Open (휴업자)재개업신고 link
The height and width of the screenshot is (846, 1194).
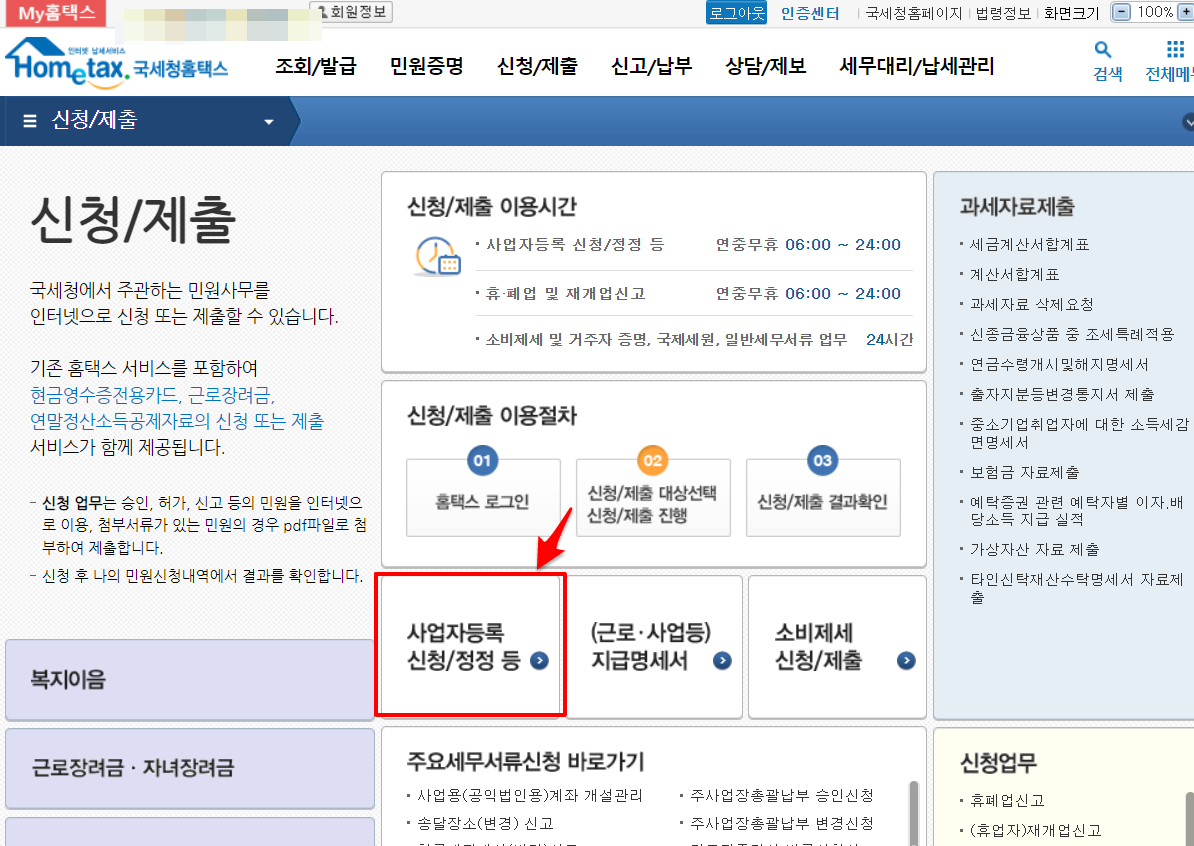coord(1035,830)
